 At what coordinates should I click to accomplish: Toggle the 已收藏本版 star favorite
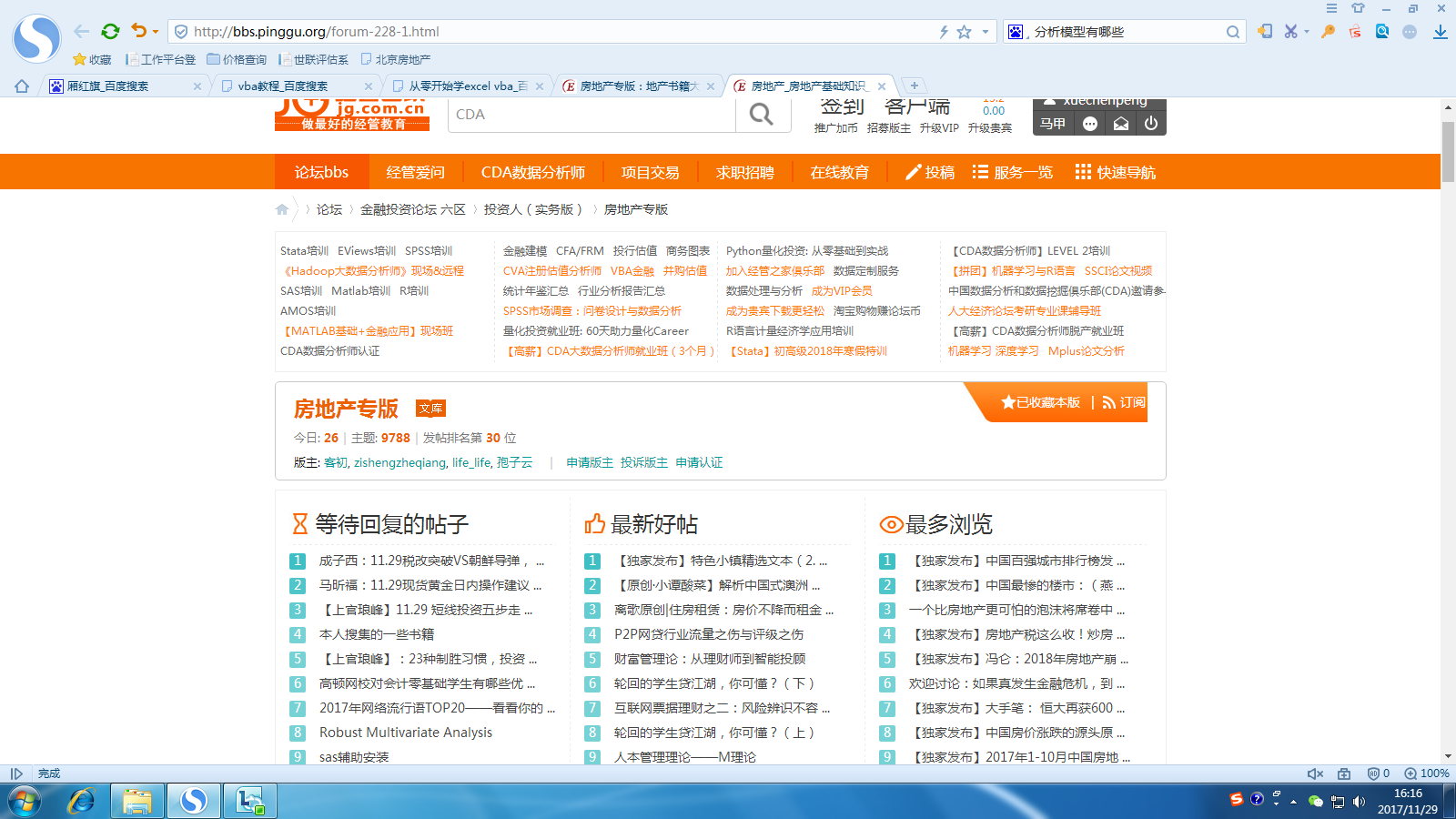point(1041,402)
